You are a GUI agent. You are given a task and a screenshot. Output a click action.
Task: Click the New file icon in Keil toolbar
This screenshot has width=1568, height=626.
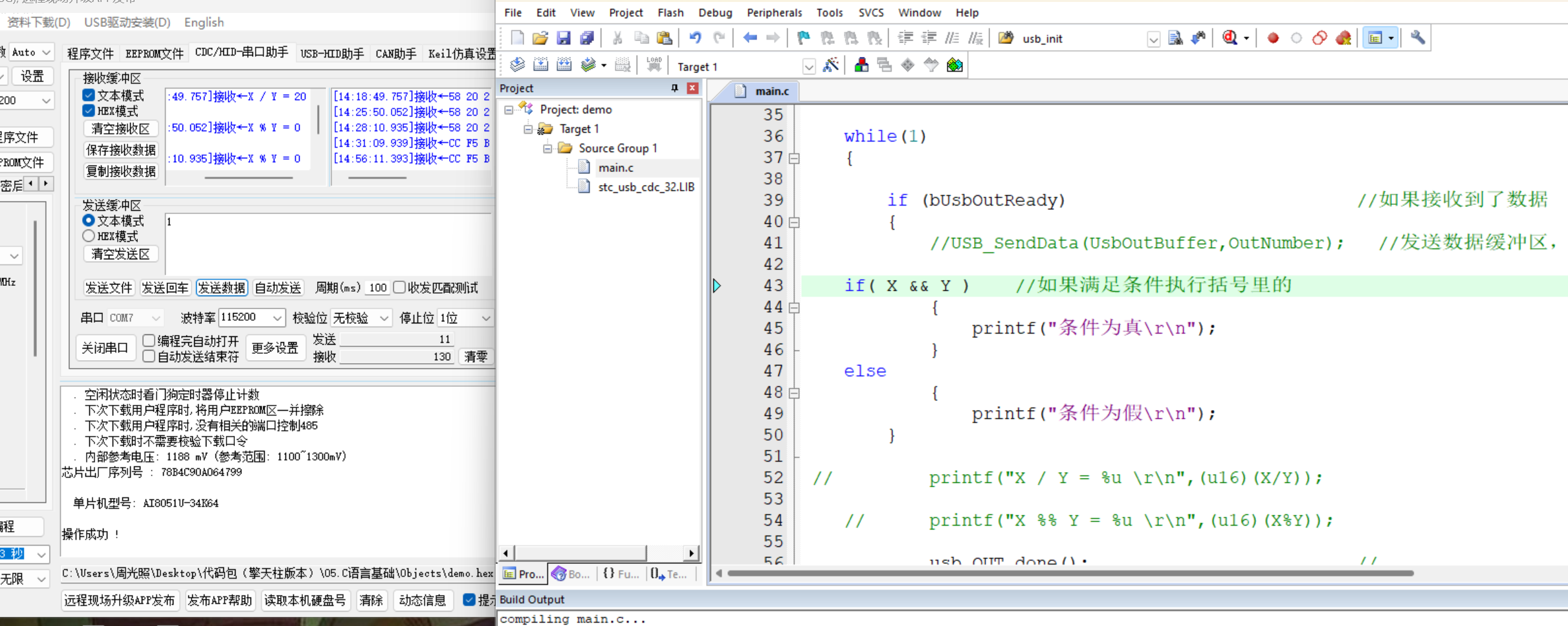click(517, 38)
